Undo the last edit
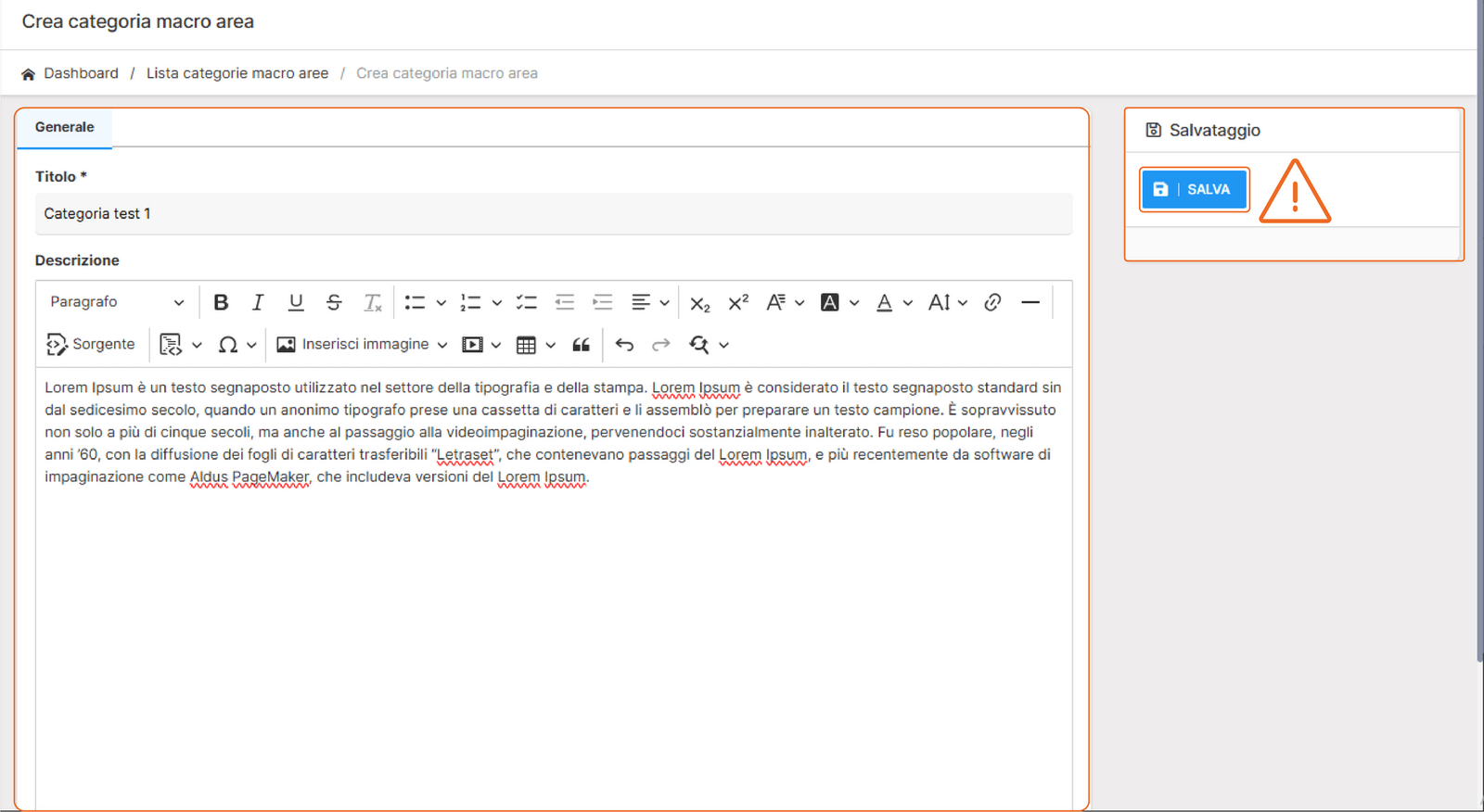Screen dimensions: 1484x812 [624, 345]
